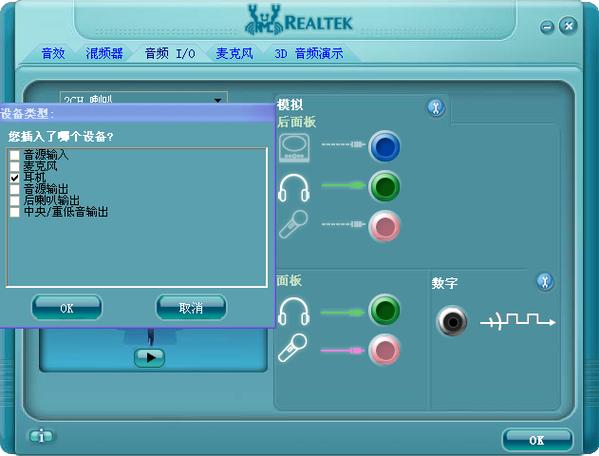599x456 pixels.
Task: Click the green rear-panel headphone jack
Action: 385,186
